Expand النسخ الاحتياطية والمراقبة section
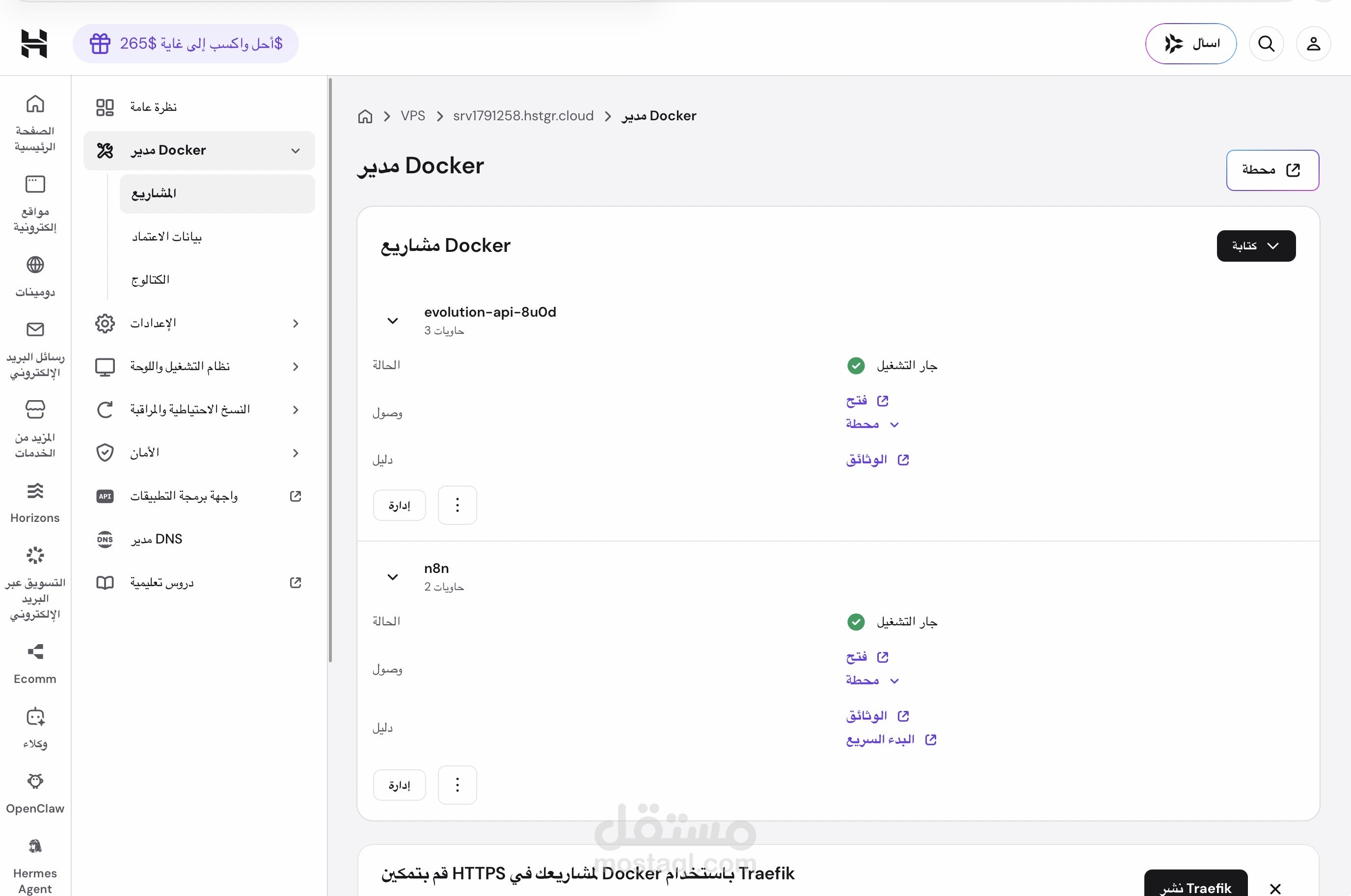This screenshot has width=1351, height=896. (x=199, y=410)
